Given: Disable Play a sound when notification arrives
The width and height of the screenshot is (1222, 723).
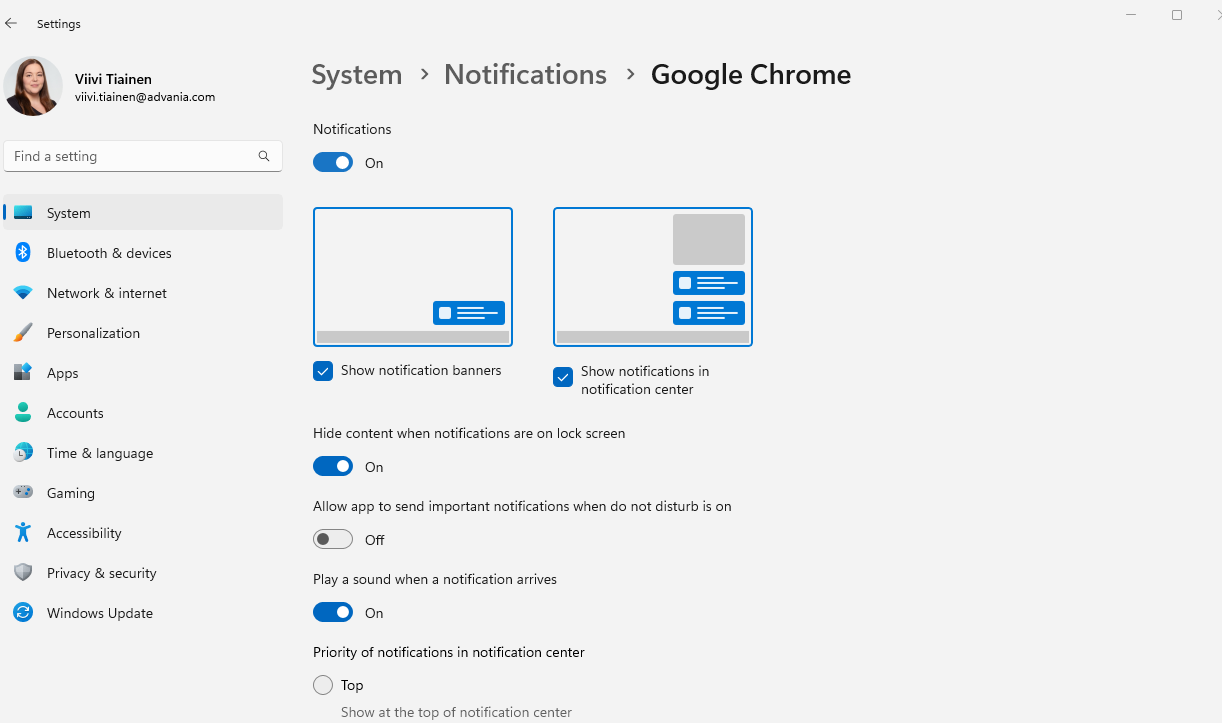Looking at the screenshot, I should [333, 613].
